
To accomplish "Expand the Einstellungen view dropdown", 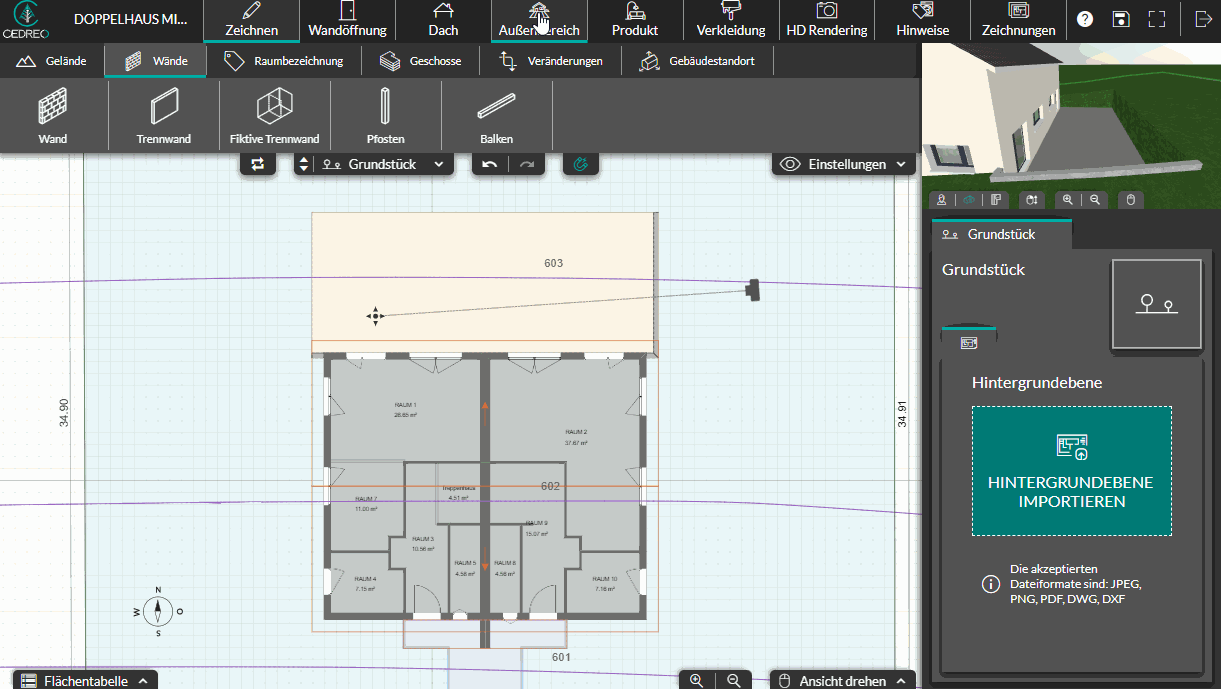I will point(844,164).
